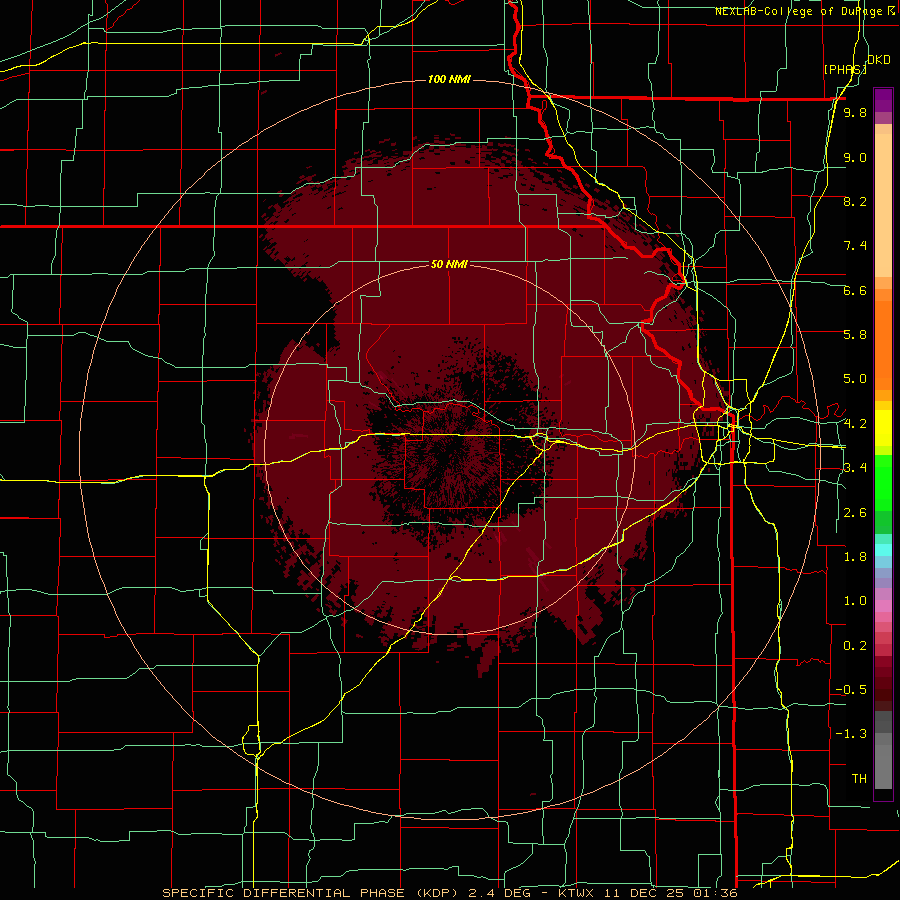Click the NEXLAB-College of DuPage label
This screenshot has width=900, height=900.
coord(799,11)
